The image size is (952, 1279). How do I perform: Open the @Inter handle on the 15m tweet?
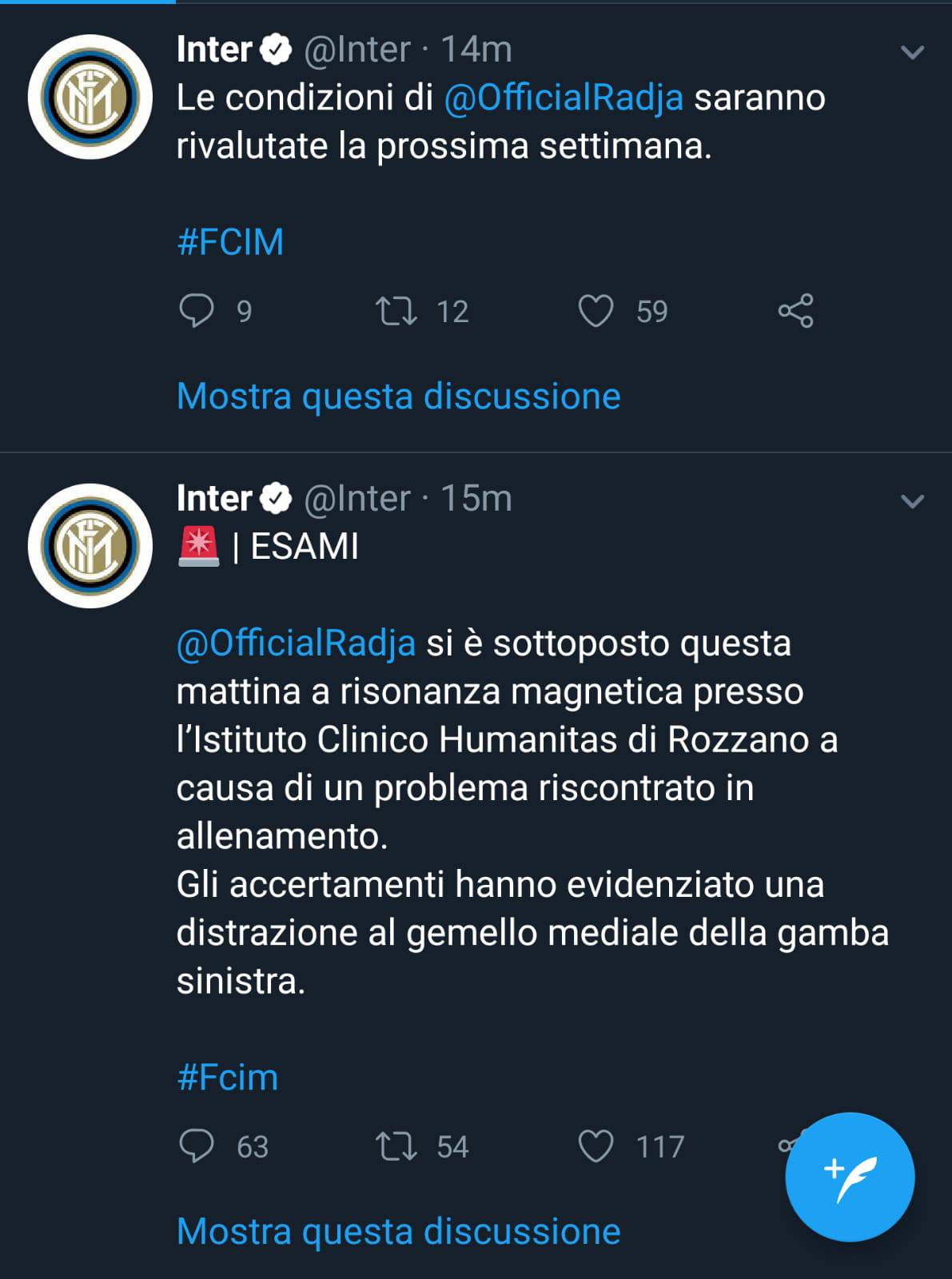357,499
